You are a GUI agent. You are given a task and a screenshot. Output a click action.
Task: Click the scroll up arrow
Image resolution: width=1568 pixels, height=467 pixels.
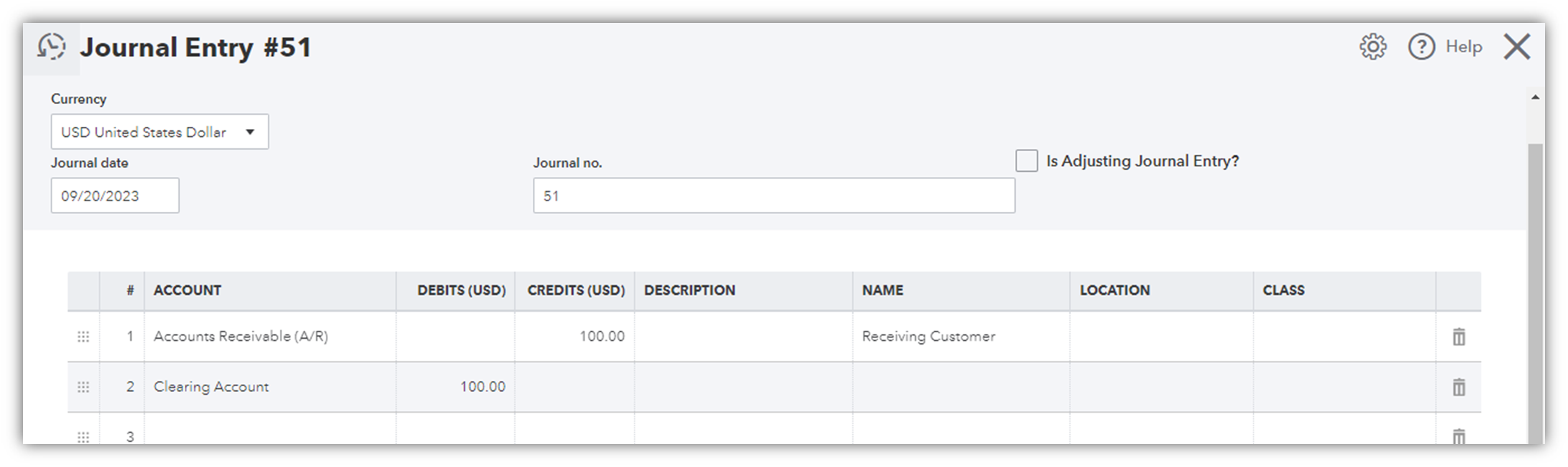tap(1534, 97)
